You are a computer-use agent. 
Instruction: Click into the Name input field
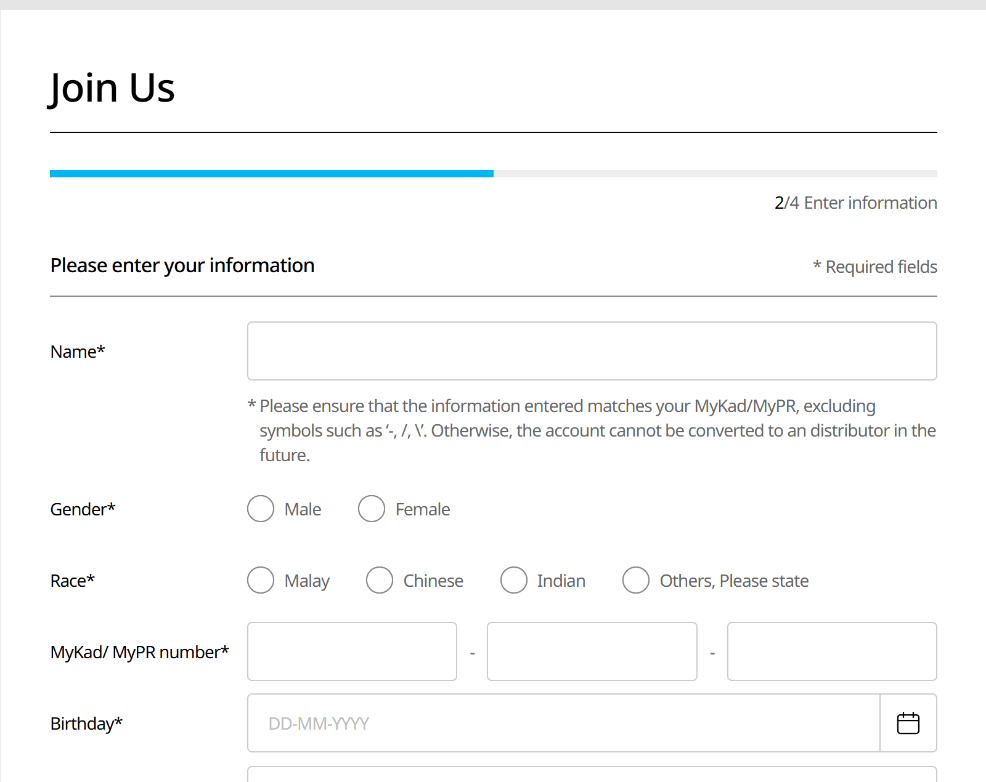(592, 351)
